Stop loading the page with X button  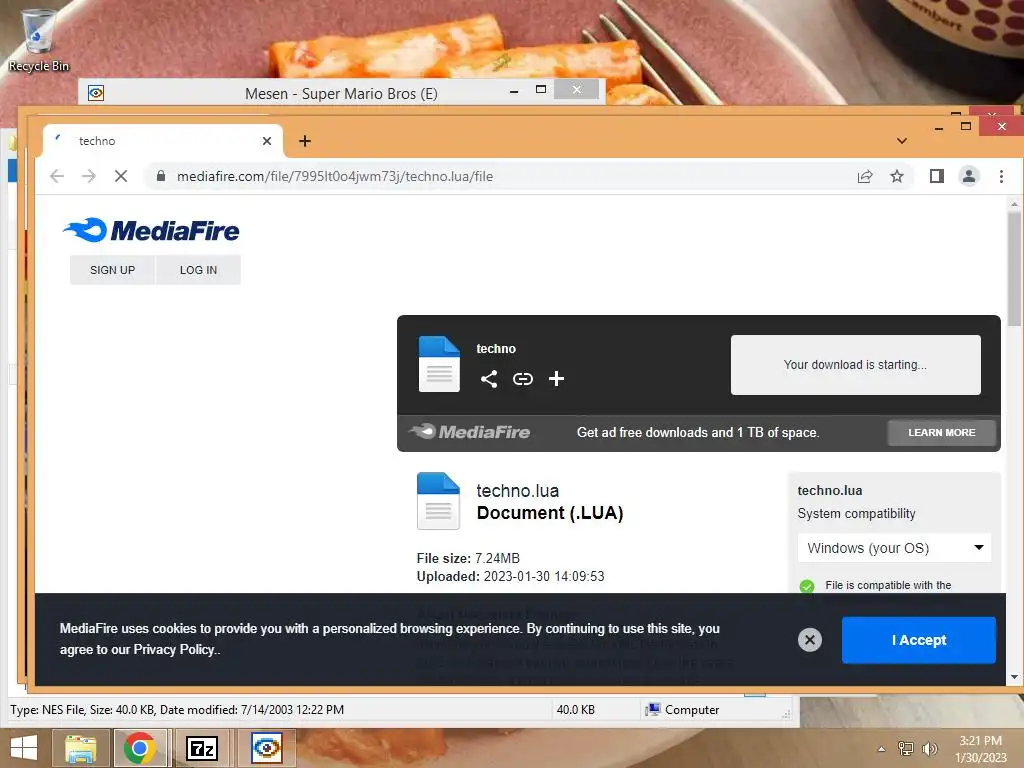click(121, 176)
